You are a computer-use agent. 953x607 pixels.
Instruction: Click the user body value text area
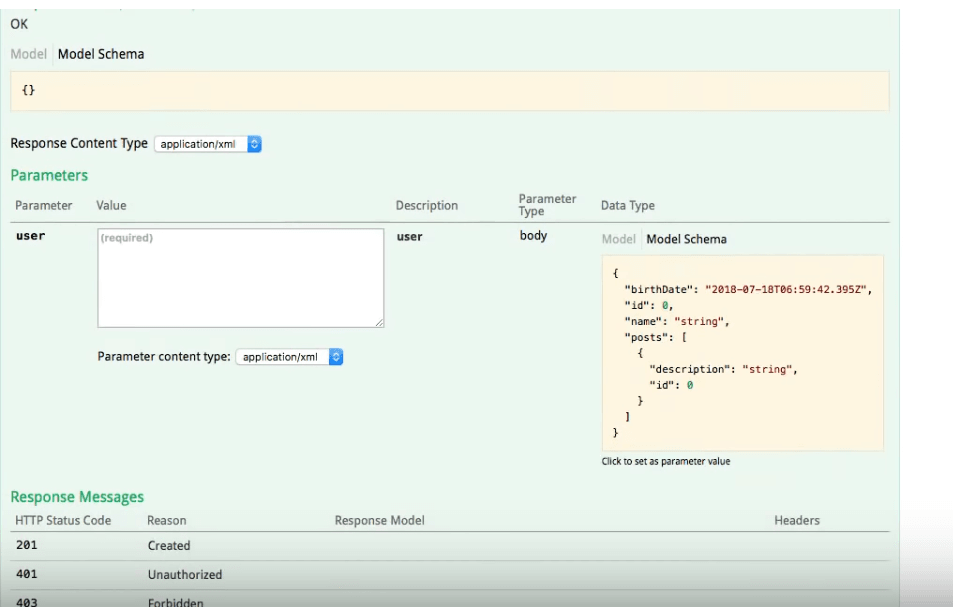coord(241,278)
